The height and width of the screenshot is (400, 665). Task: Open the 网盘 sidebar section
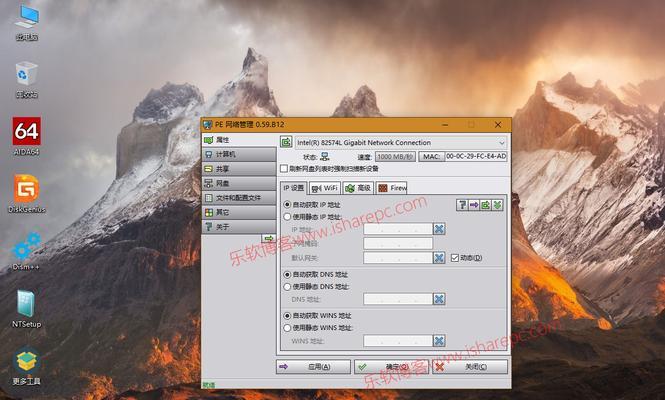[239, 183]
